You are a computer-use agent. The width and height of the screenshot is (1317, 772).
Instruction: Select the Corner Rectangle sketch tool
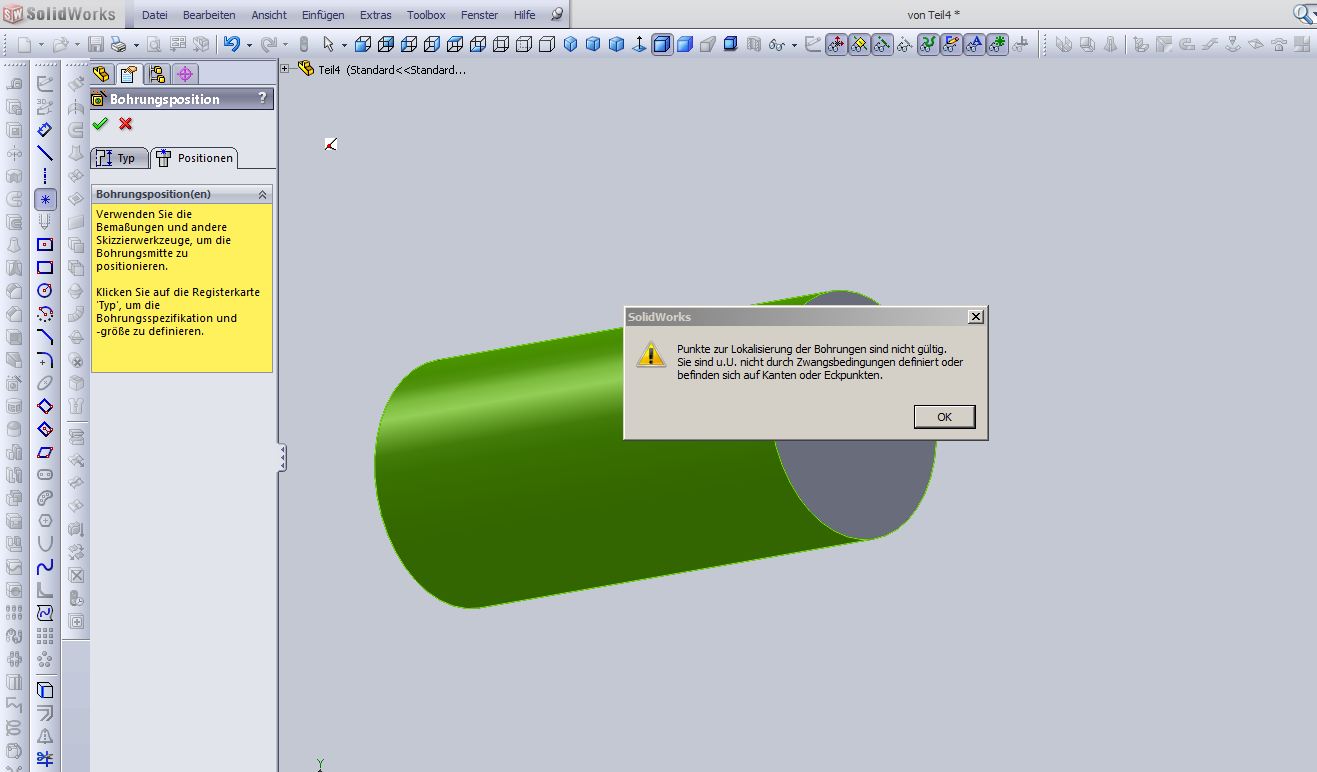[45, 268]
